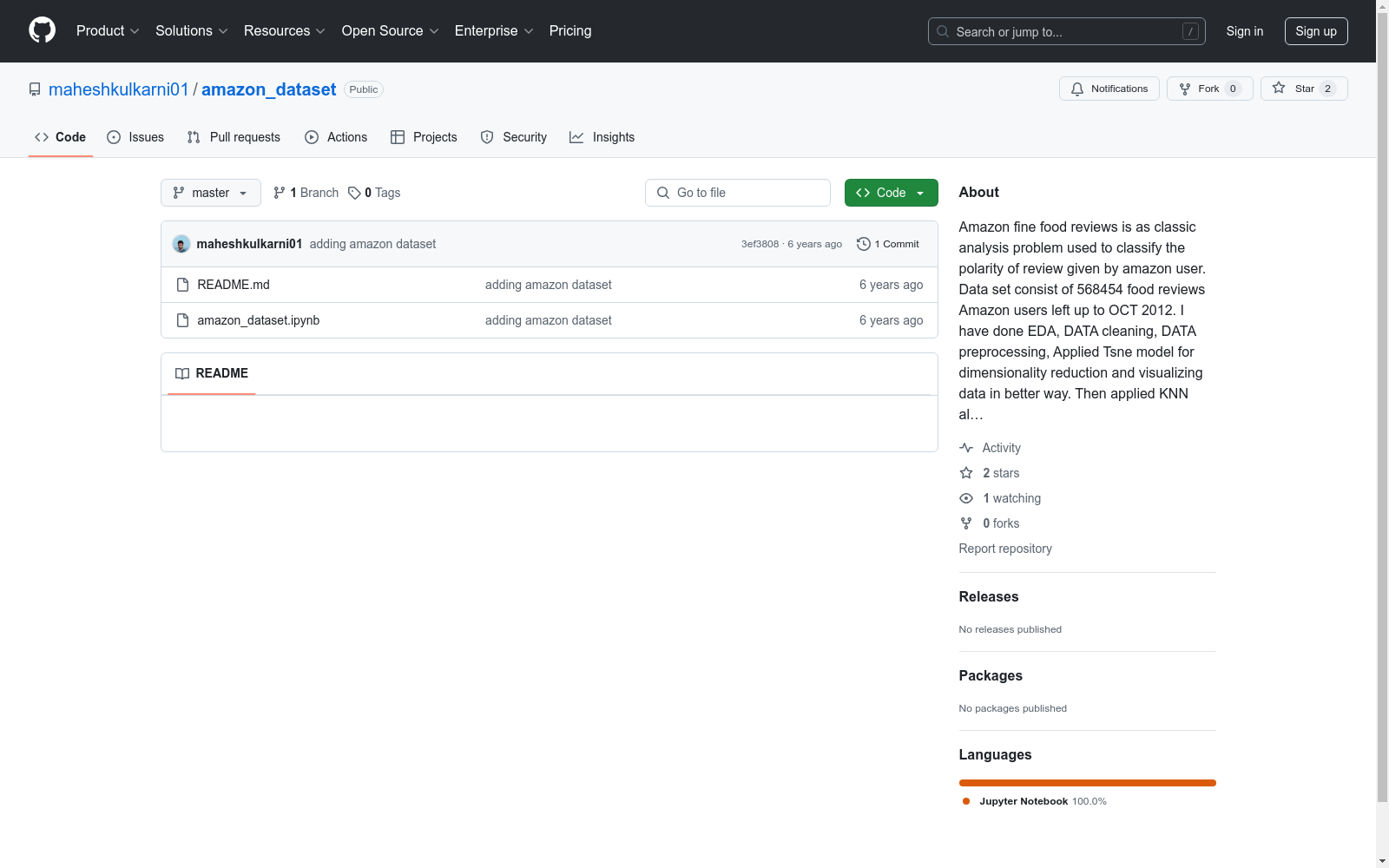
Task: View the Insights tab
Action: [x=602, y=137]
